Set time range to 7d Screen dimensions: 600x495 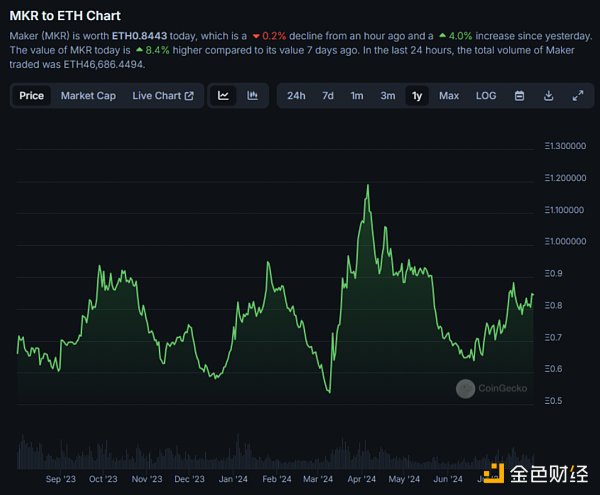point(327,96)
